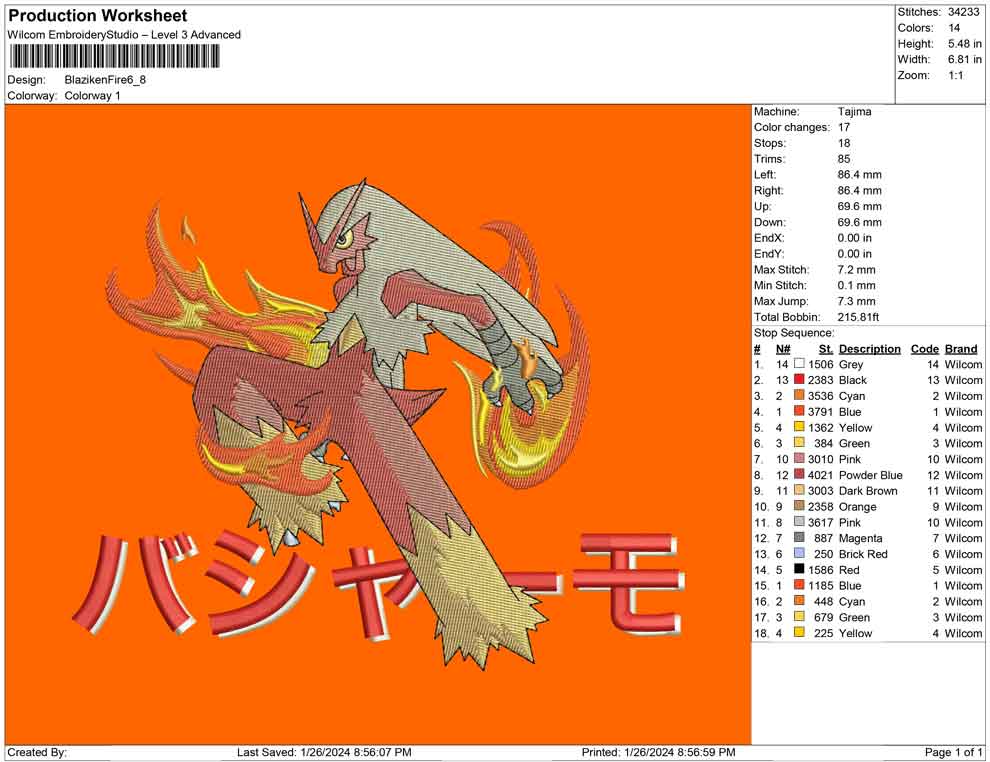
Task: Click the EndX value 0.00 in
Action: tap(854, 238)
